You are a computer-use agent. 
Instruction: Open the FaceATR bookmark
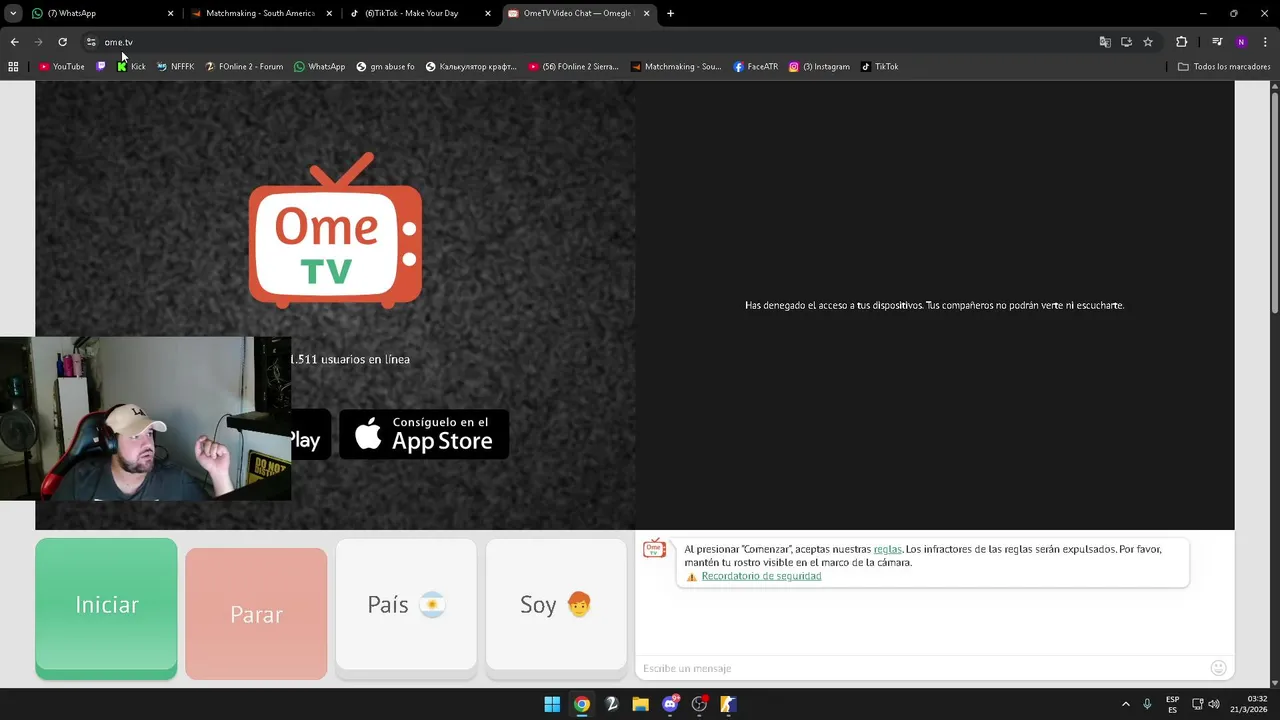tap(756, 67)
